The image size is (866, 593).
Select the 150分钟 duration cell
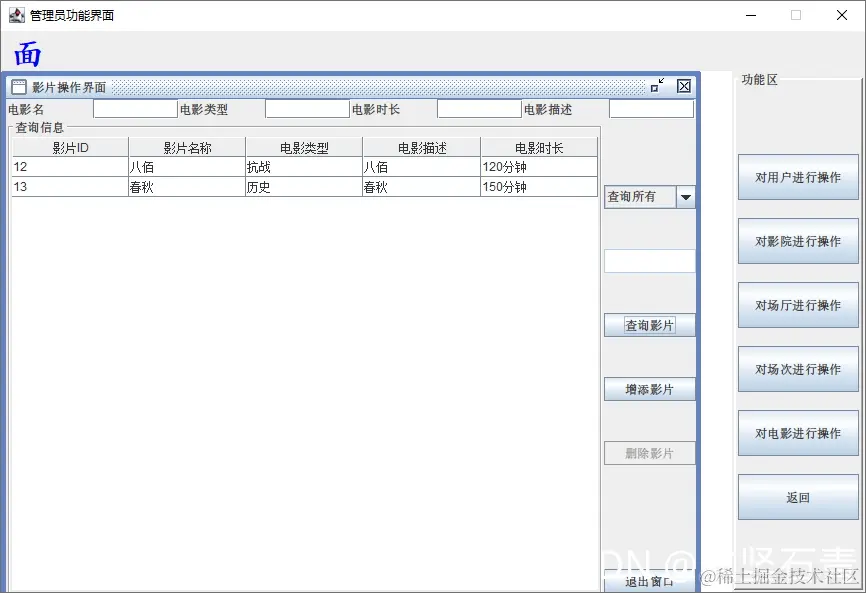point(539,187)
